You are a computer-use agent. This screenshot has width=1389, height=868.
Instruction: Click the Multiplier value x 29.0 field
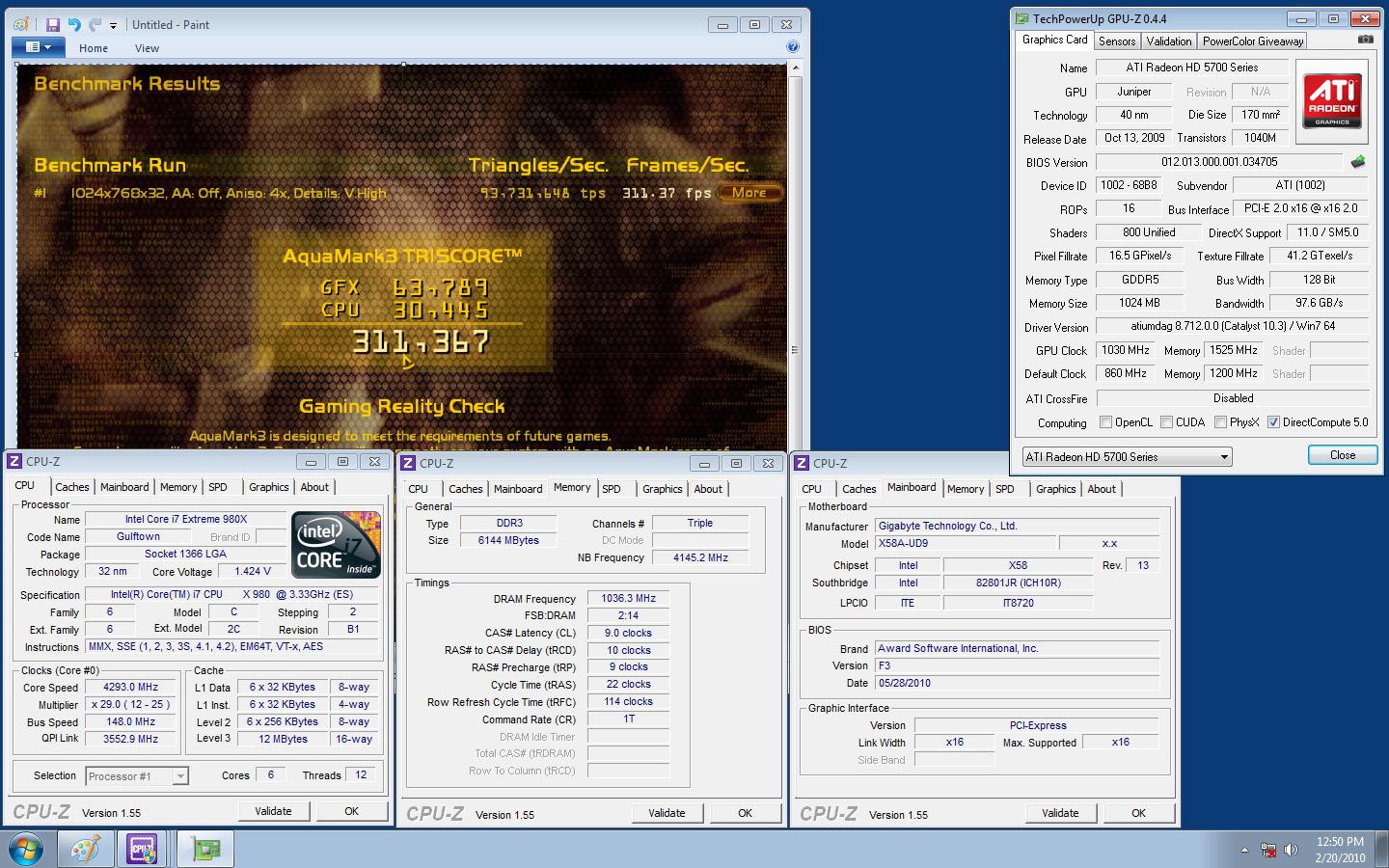tap(130, 705)
